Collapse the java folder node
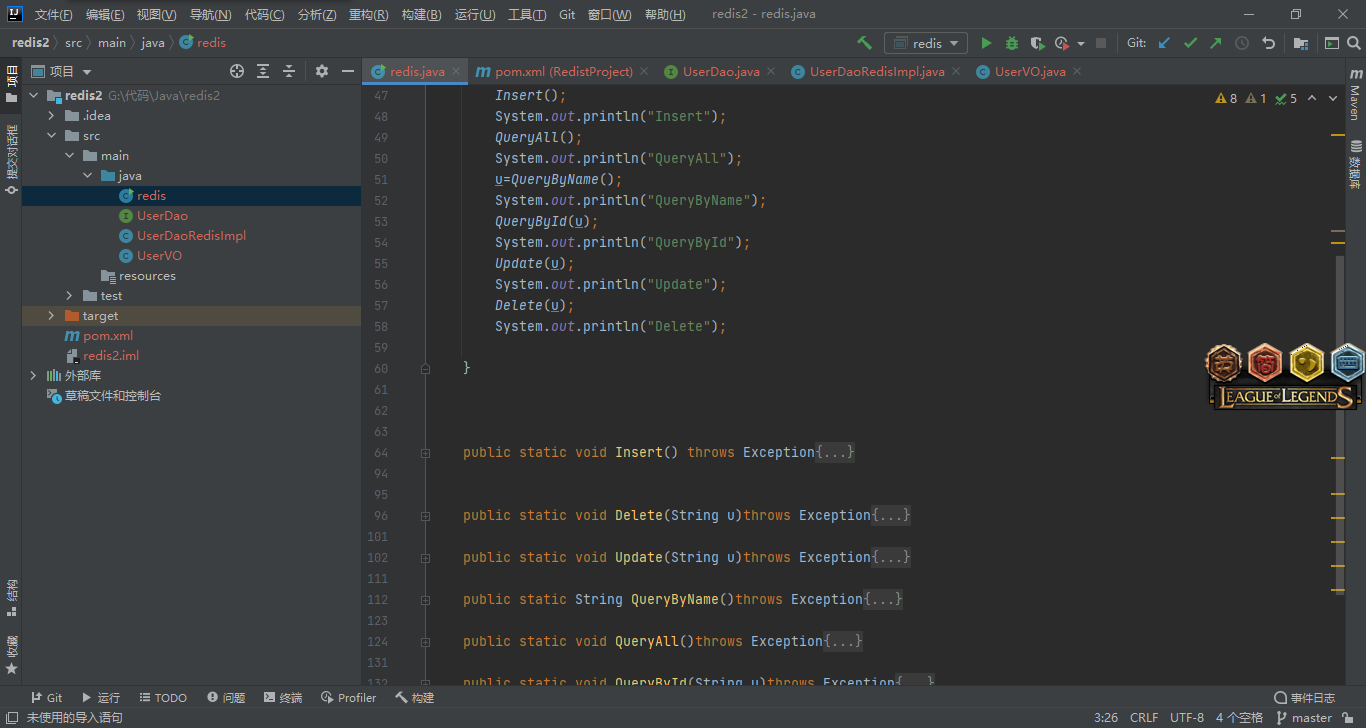The width and height of the screenshot is (1366, 728). [x=88, y=176]
